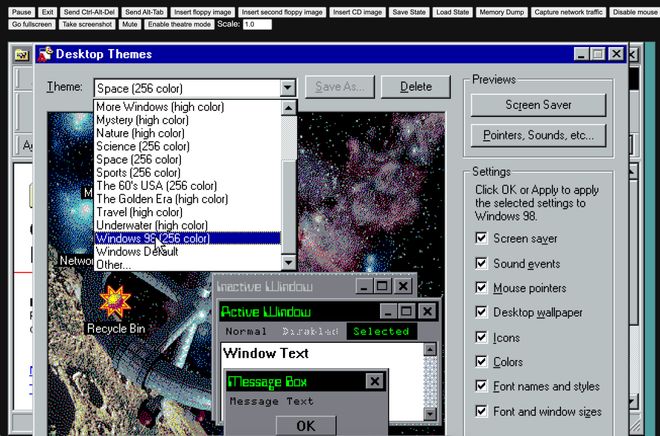The height and width of the screenshot is (436, 660).
Task: Select Underwater (high color) from list
Action: point(151,226)
